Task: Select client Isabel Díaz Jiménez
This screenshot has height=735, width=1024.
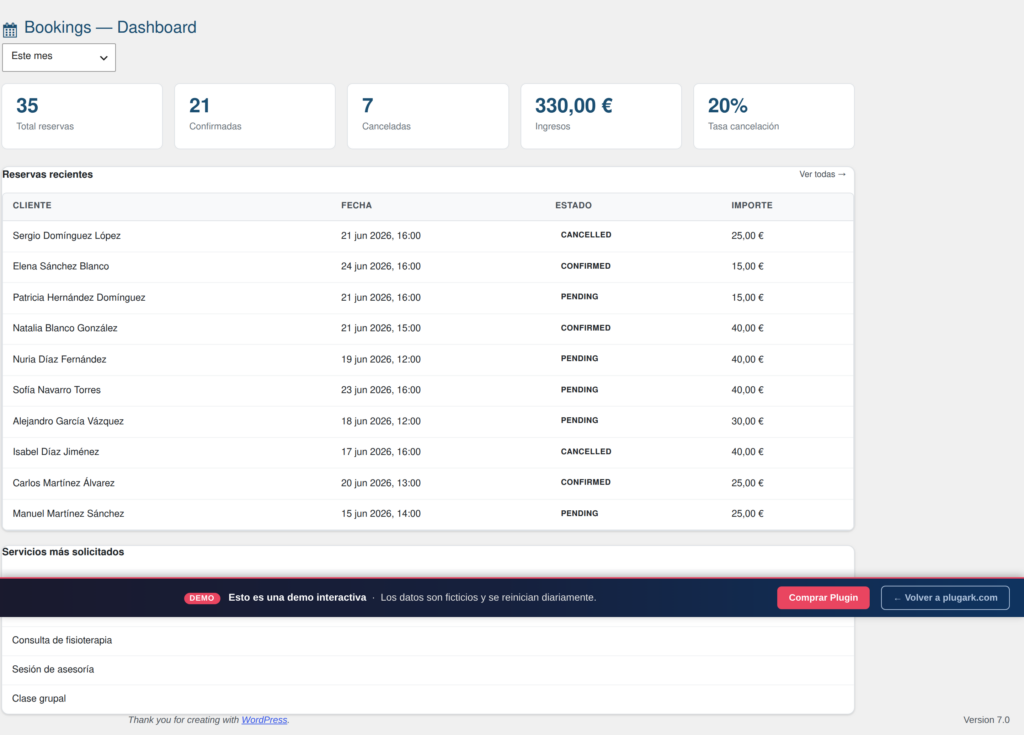Action: [x=56, y=452]
